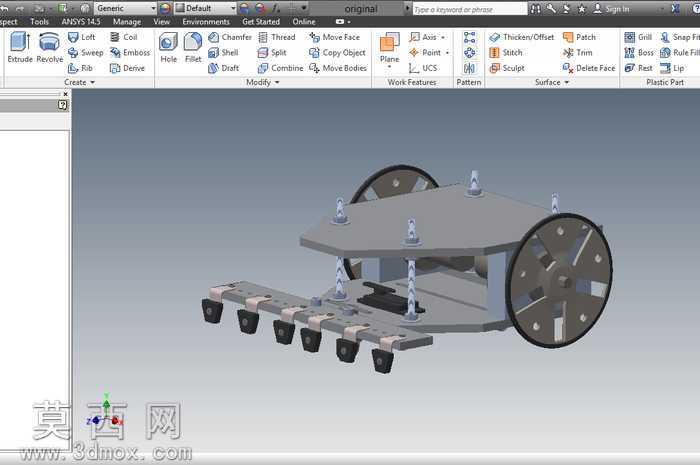Click the appearance color wheel icon
Image resolution: width=700 pixels, height=465 pixels.
[x=165, y=9]
